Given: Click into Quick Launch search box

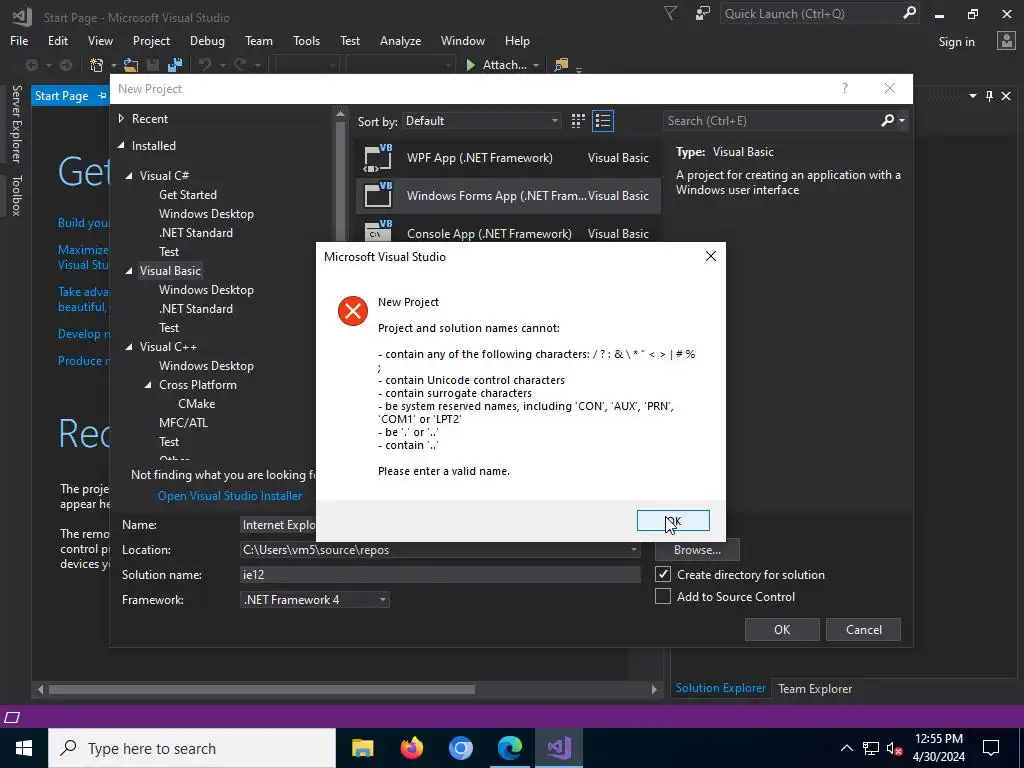Looking at the screenshot, I should pos(811,13).
